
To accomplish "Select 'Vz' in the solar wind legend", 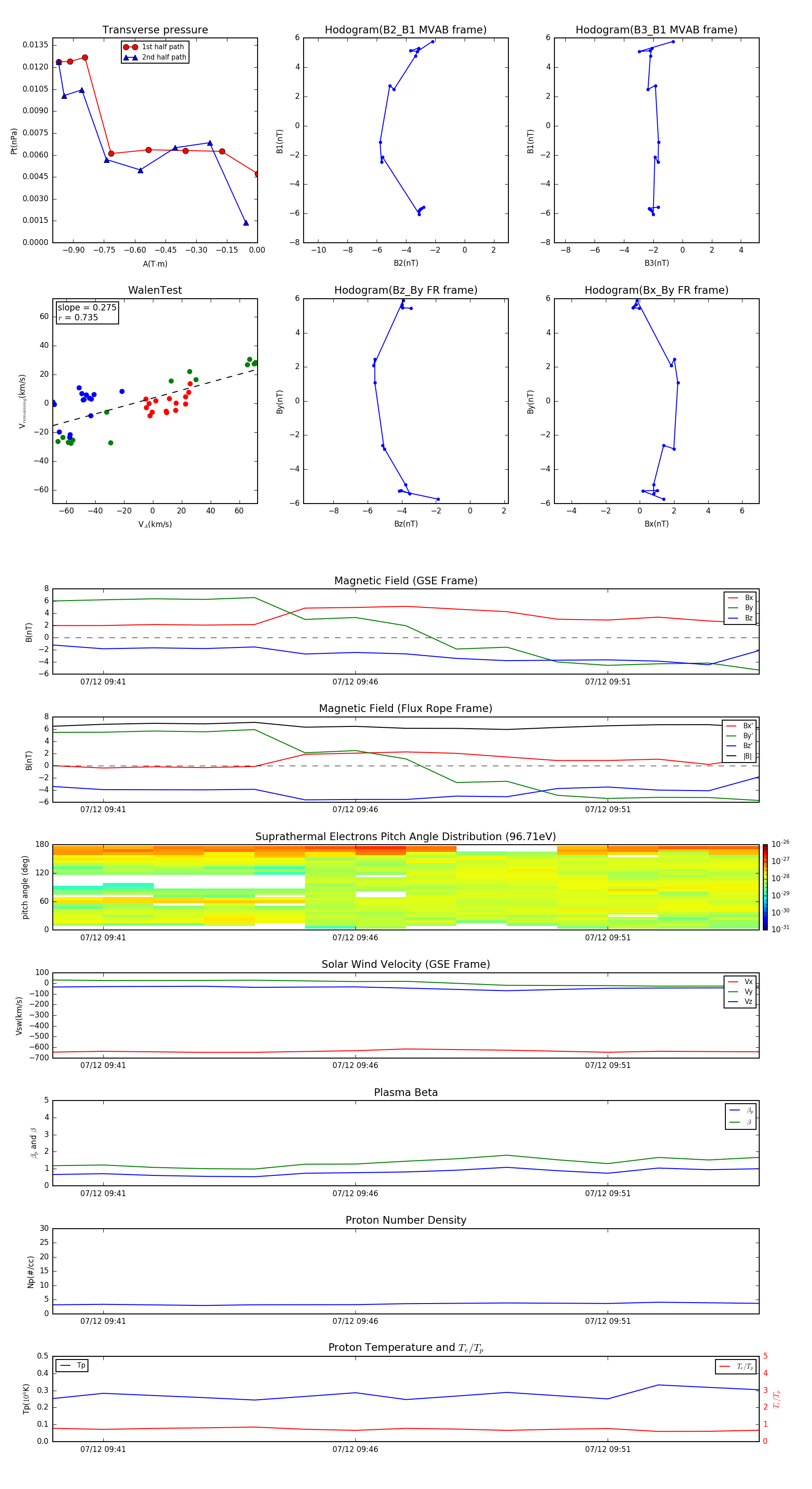I will (x=740, y=1002).
